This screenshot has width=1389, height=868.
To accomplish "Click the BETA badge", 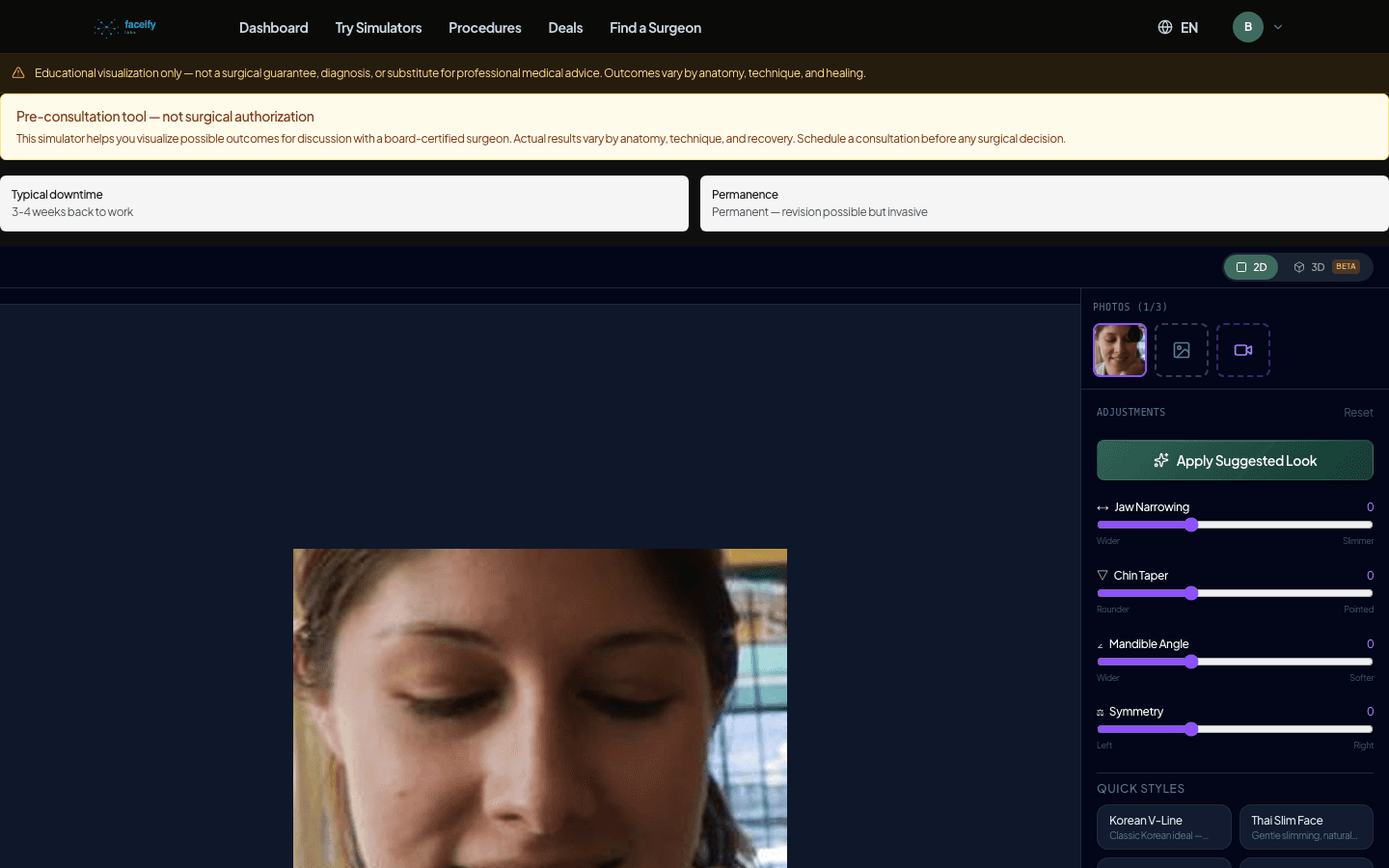I will point(1347,267).
